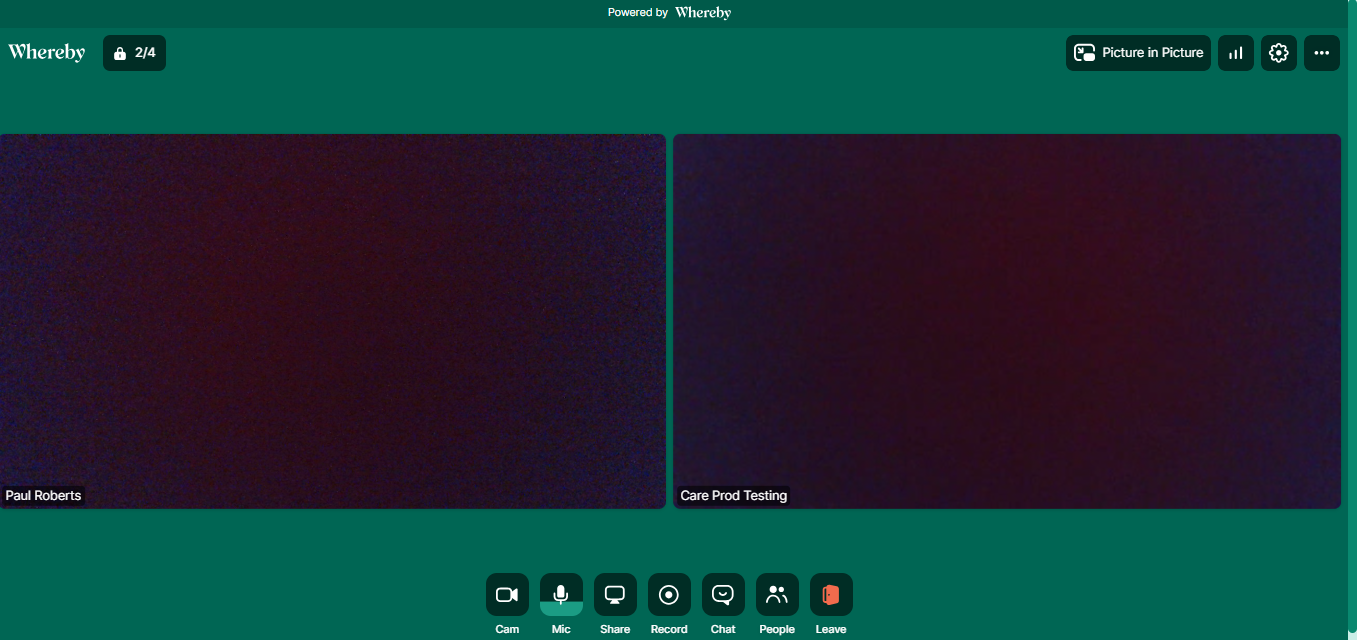The width and height of the screenshot is (1357, 640).
Task: Leave the meeting room
Action: (831, 594)
